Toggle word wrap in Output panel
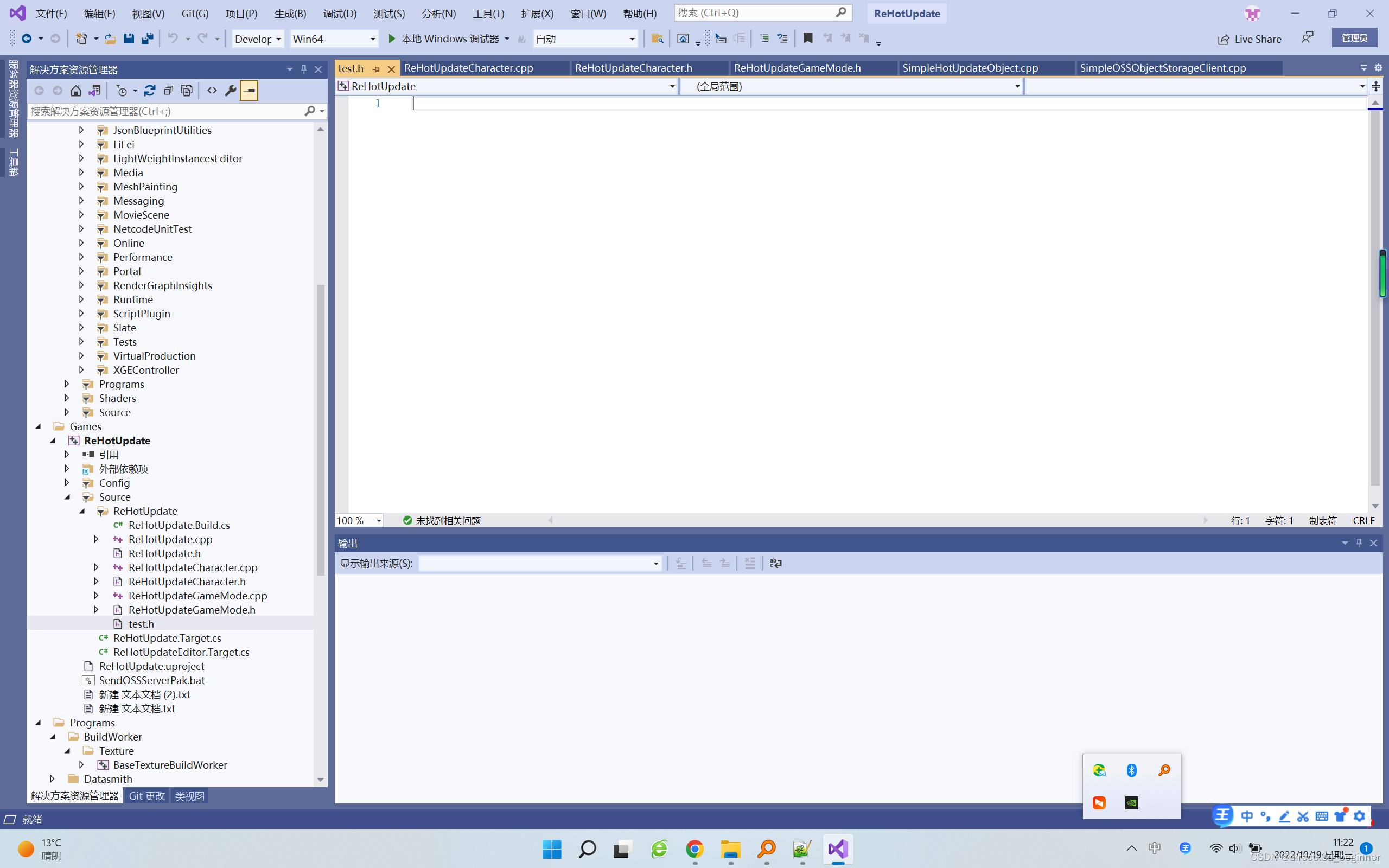This screenshot has width=1389, height=868. [x=775, y=563]
